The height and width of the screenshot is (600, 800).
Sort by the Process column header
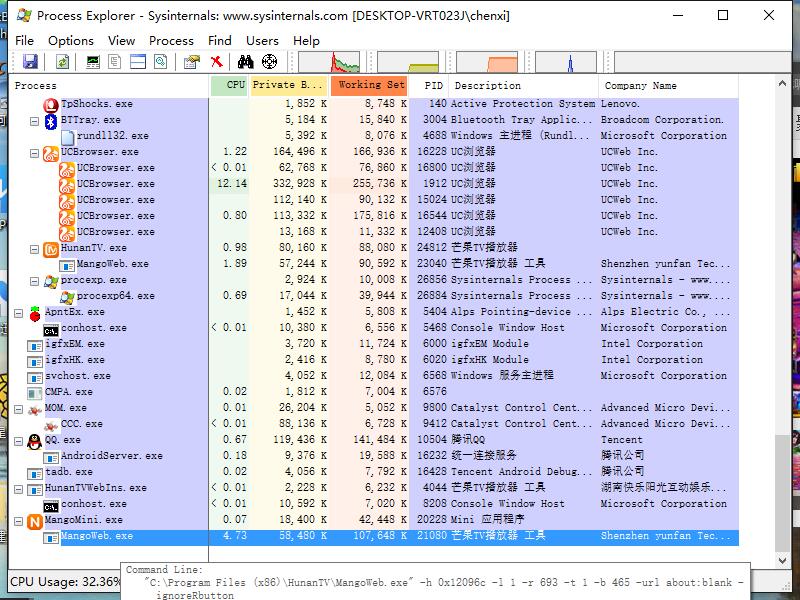109,86
